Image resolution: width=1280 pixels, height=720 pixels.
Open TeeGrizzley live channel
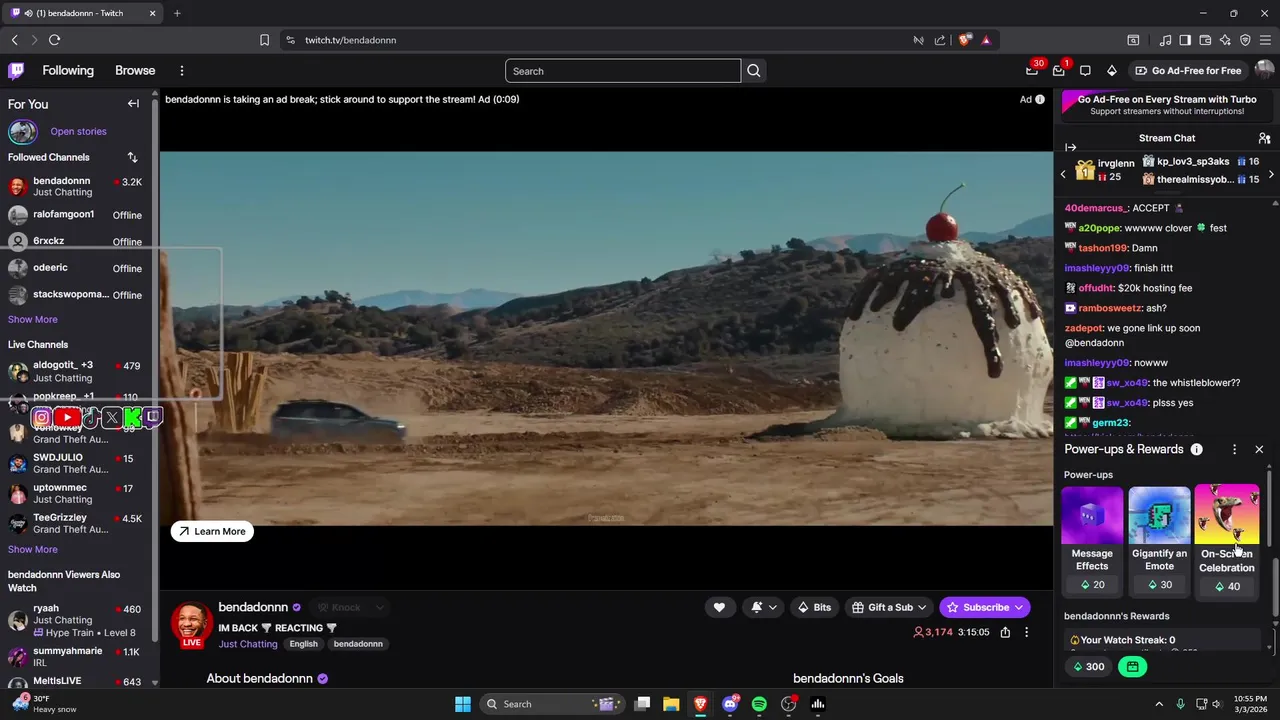tap(77, 523)
